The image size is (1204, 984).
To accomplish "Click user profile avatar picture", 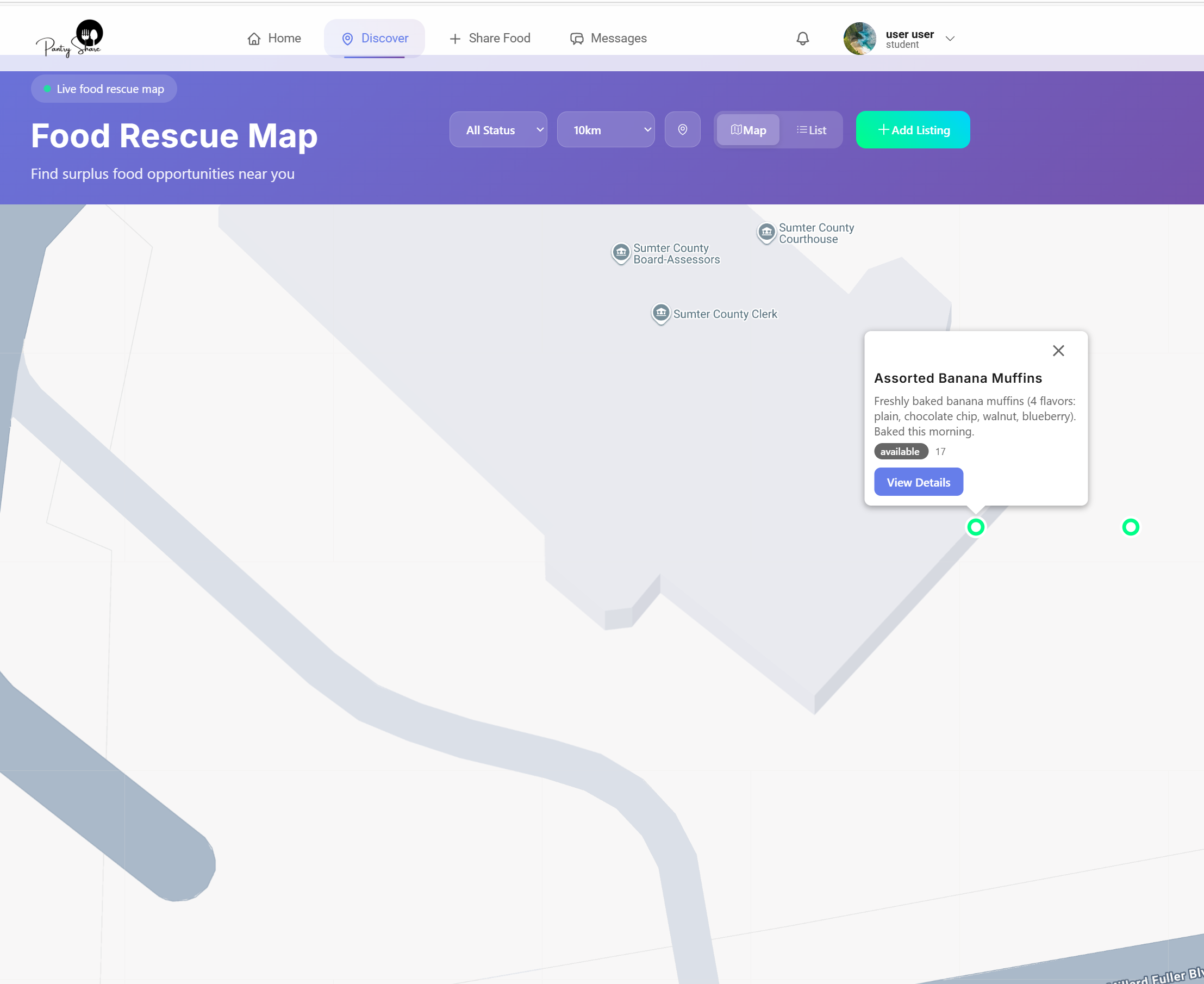I will pos(859,39).
